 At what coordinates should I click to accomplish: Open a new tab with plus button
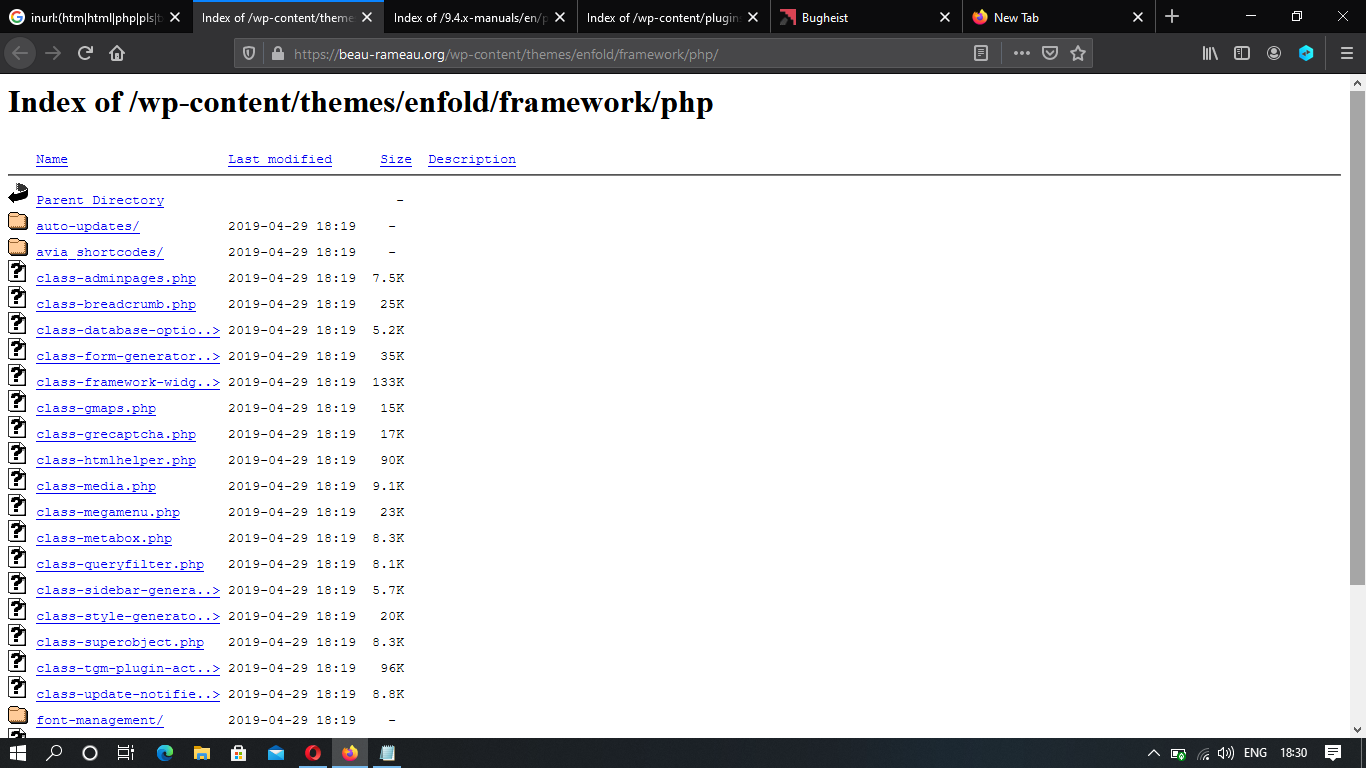(1172, 17)
